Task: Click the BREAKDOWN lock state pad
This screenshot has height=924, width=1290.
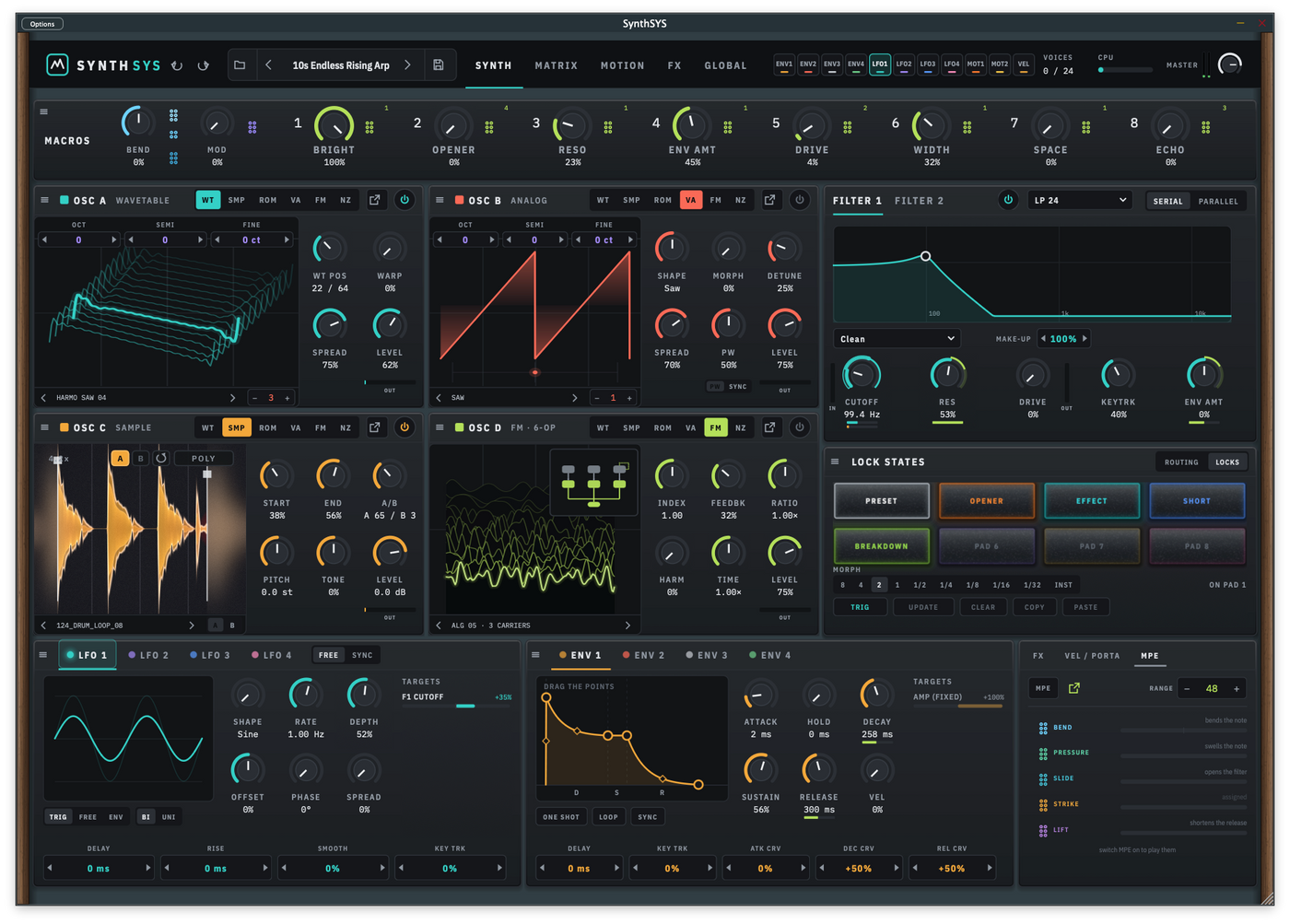Action: pyautogui.click(x=882, y=546)
